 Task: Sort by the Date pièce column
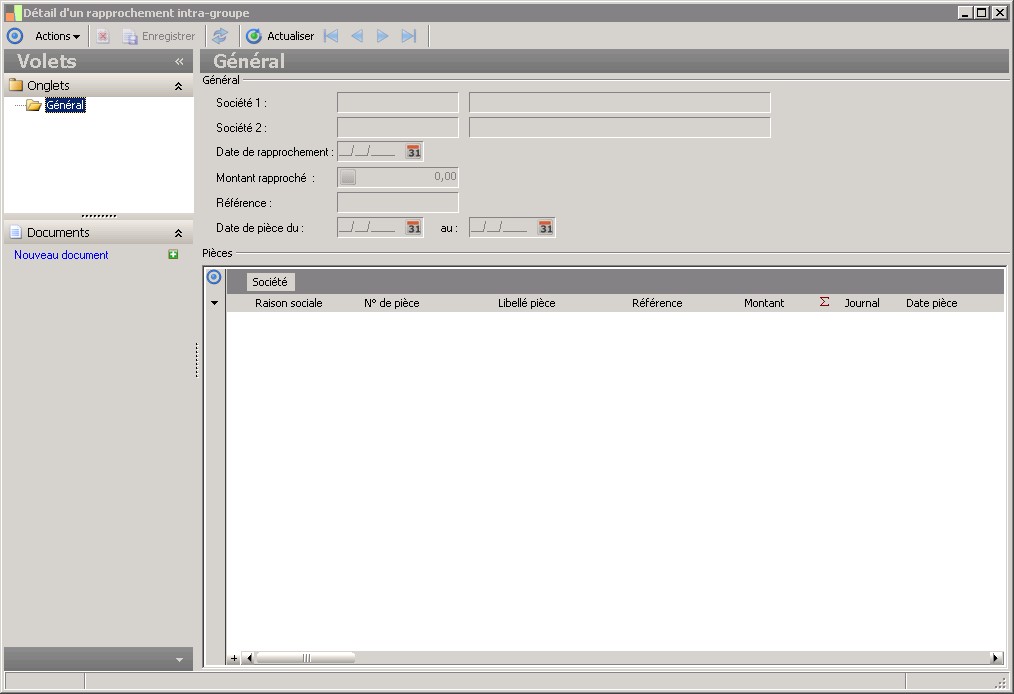tap(931, 303)
